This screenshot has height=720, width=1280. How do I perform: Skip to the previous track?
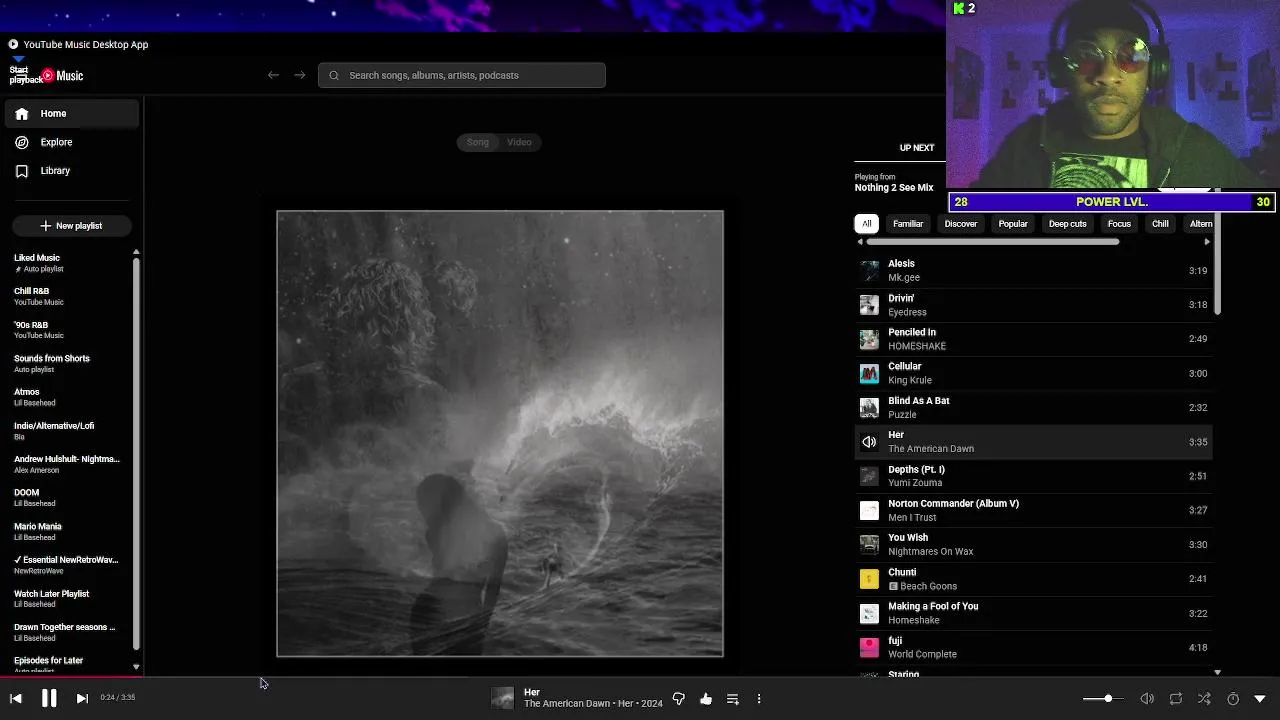point(16,699)
